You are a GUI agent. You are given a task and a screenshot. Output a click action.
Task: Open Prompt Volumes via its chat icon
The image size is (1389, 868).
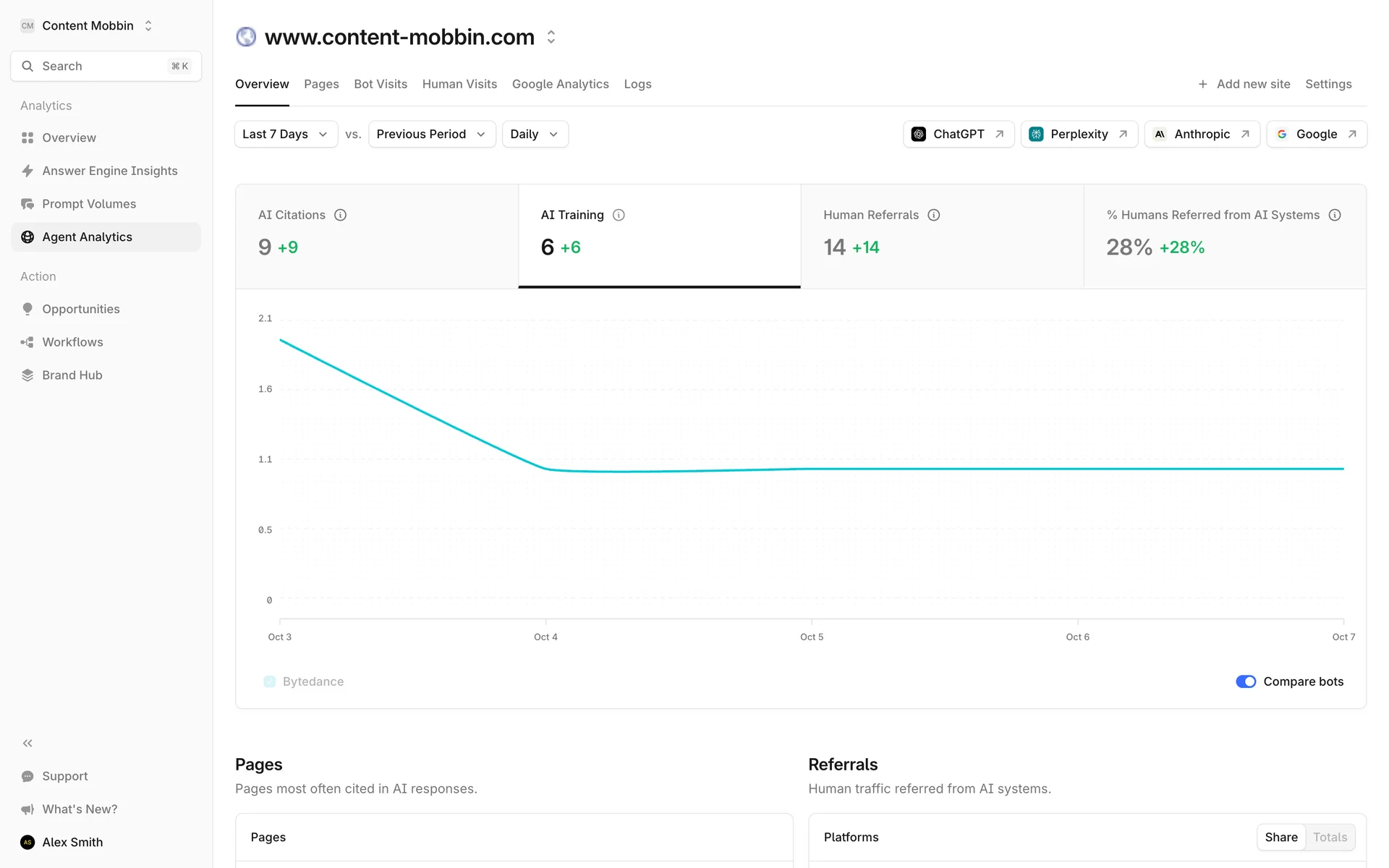pyautogui.click(x=27, y=204)
